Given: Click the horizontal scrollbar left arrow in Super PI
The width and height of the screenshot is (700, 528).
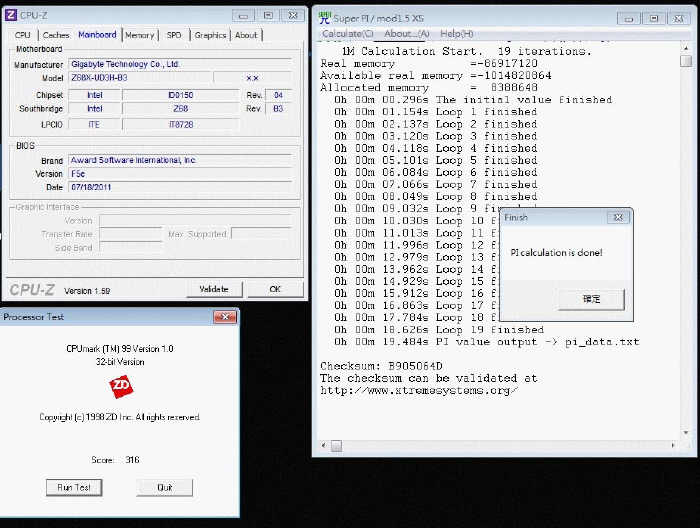Looking at the screenshot, I should click(x=324, y=445).
